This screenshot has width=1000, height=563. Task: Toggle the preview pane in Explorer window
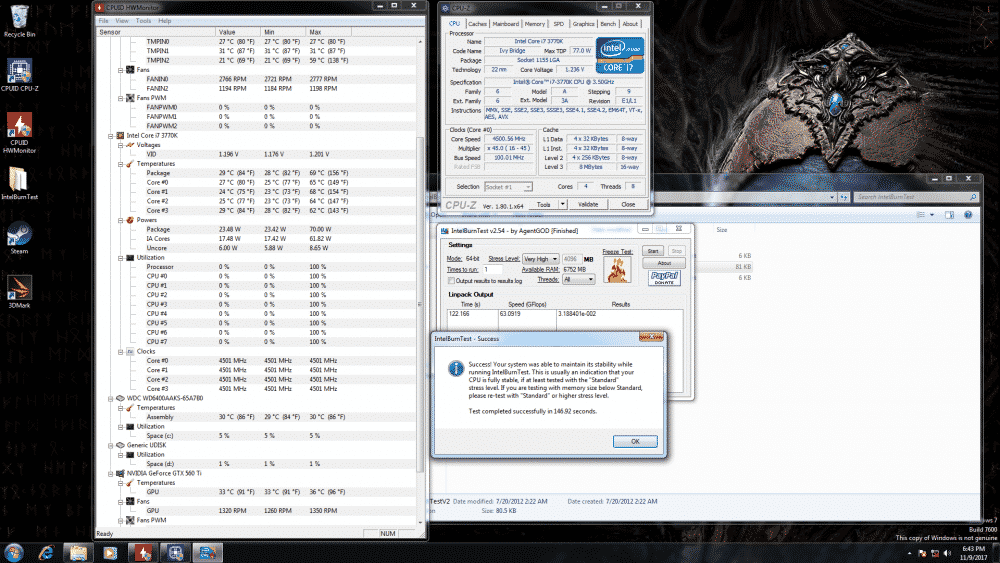(949, 215)
